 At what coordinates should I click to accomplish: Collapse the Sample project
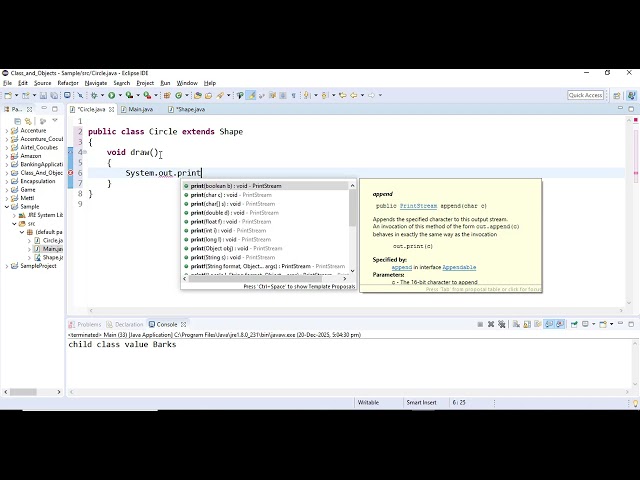tap(7, 207)
